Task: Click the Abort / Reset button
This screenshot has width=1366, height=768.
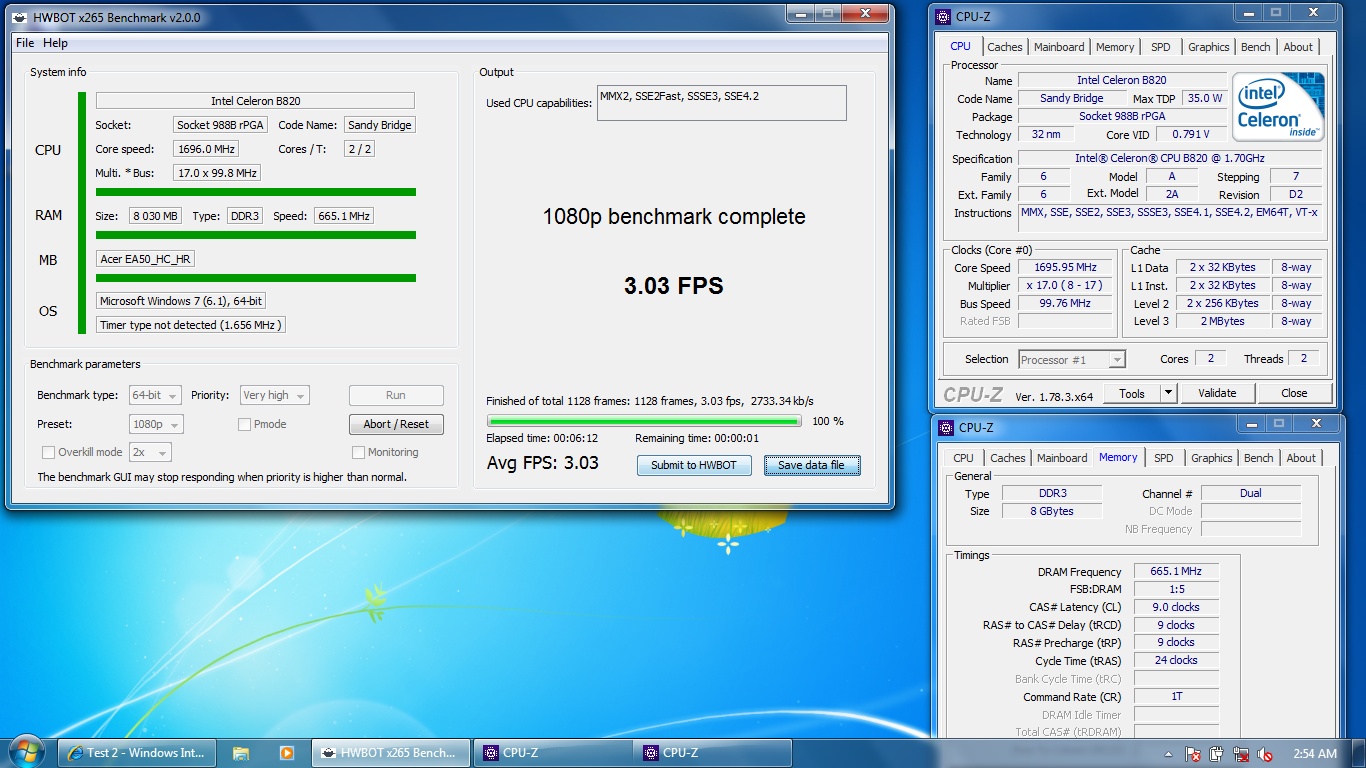Action: 396,424
